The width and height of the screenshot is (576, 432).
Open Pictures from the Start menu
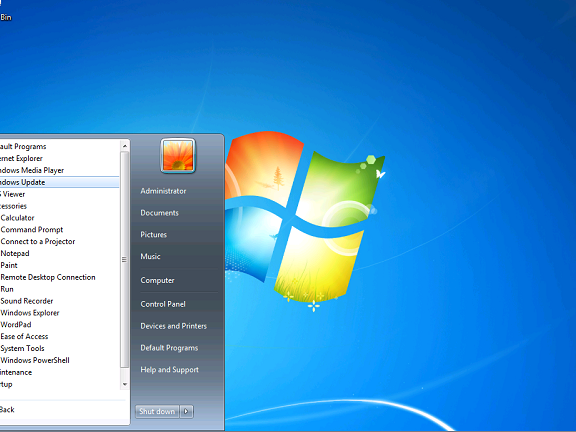point(154,234)
